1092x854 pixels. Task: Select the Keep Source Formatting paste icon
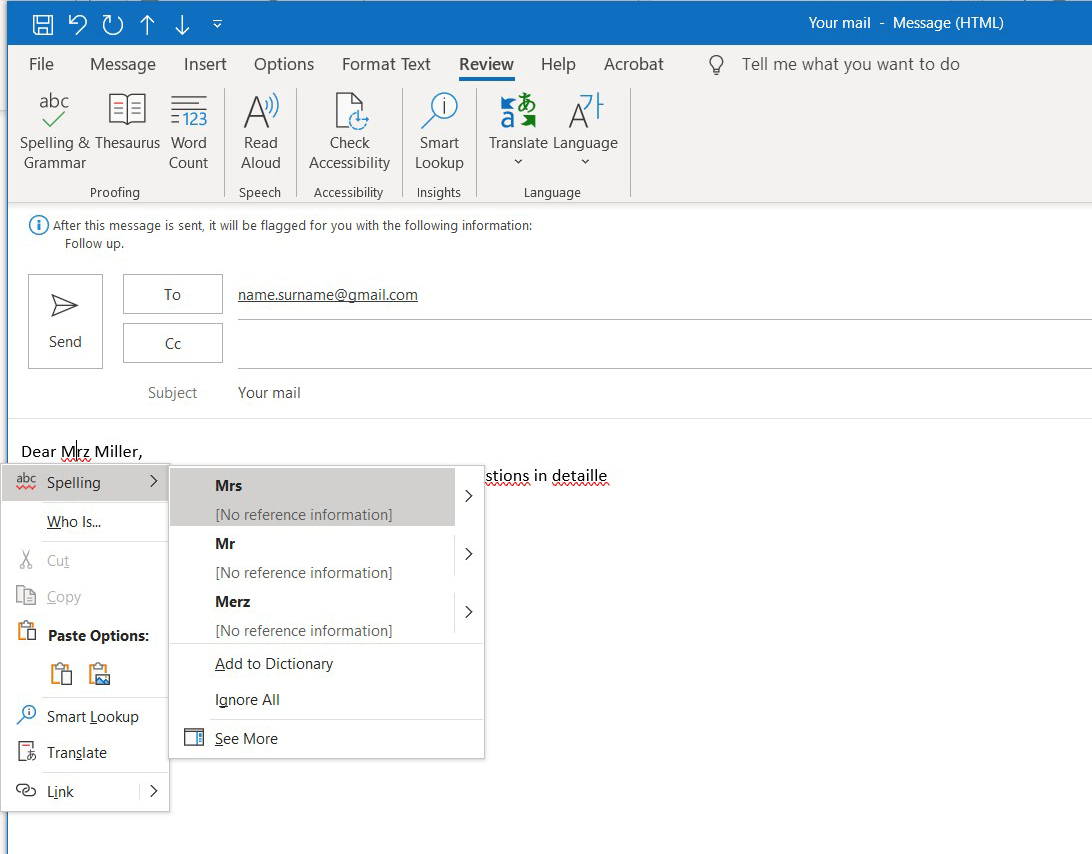tap(61, 673)
